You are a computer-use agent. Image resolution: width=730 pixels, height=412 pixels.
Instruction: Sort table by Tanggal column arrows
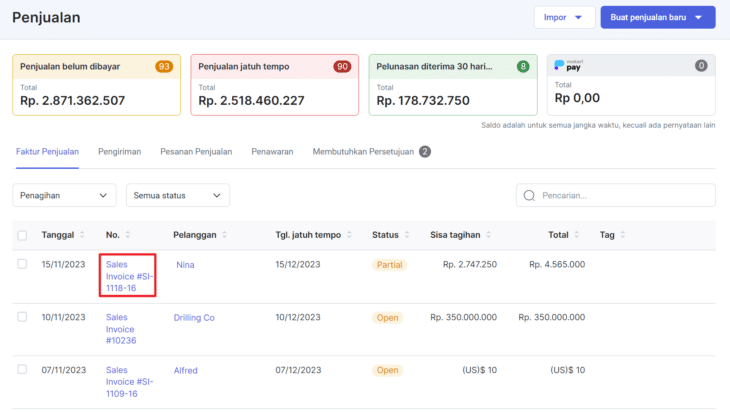tap(84, 235)
